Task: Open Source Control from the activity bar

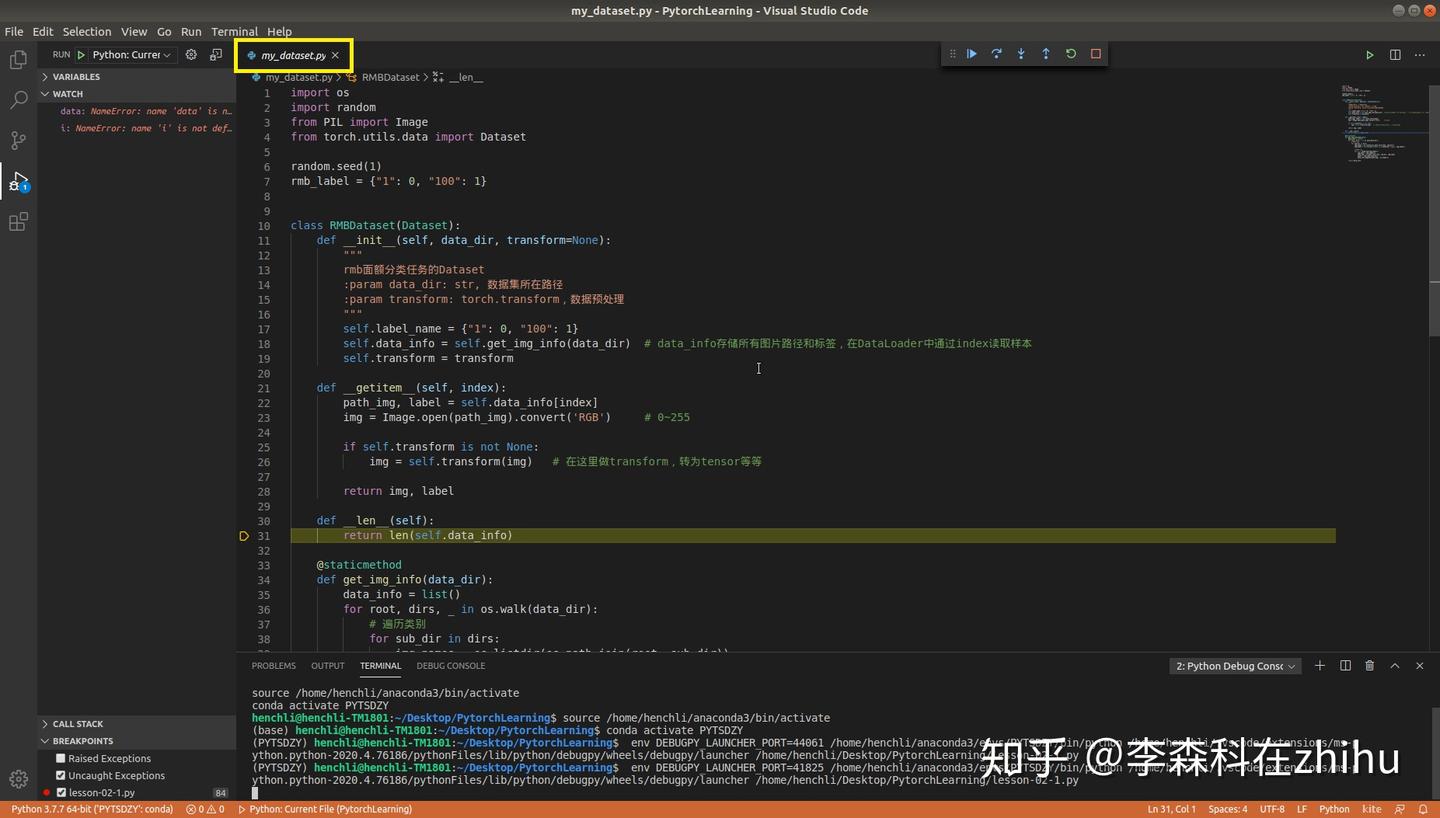Action: 18,141
